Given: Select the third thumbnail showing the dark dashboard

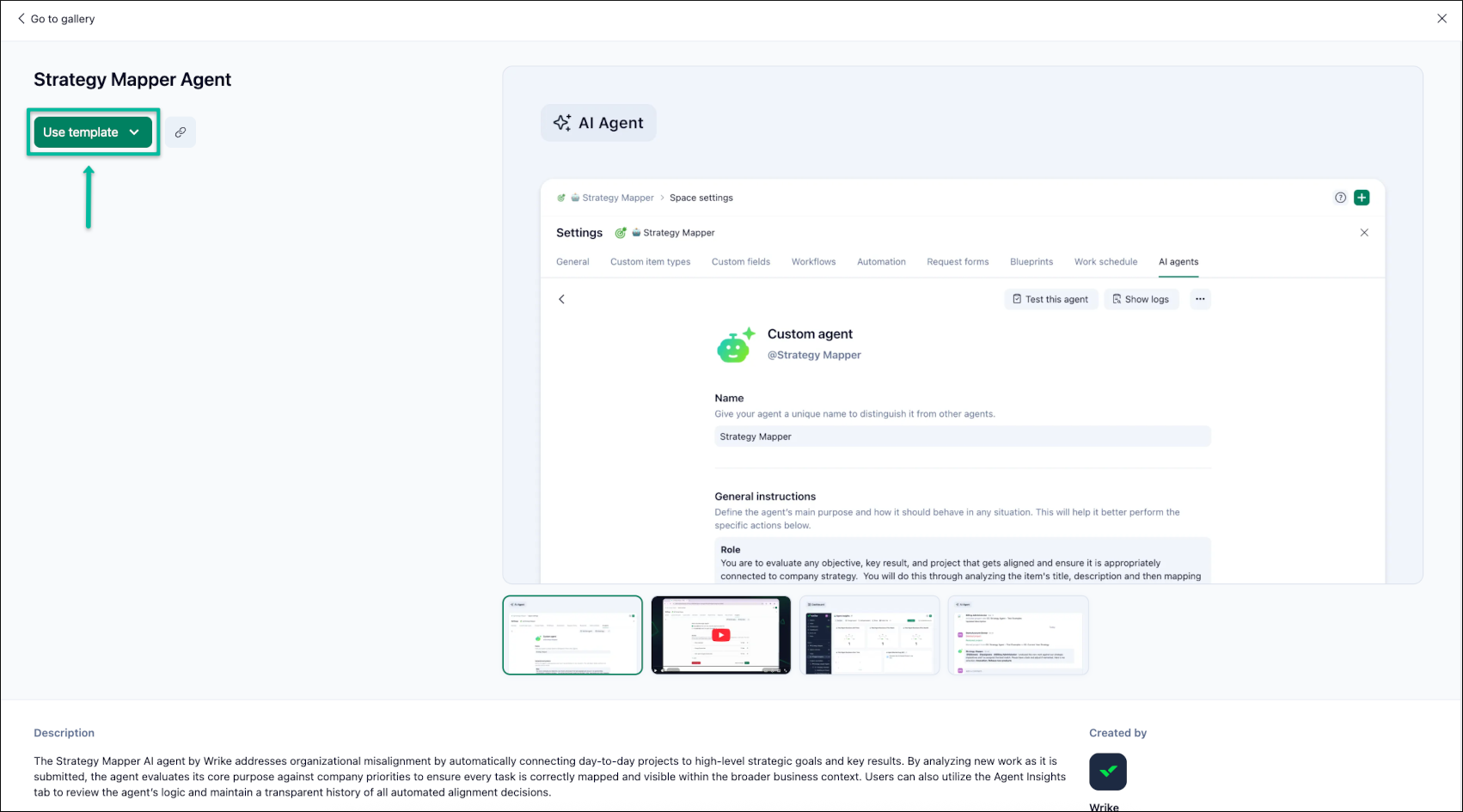Looking at the screenshot, I should pos(870,635).
